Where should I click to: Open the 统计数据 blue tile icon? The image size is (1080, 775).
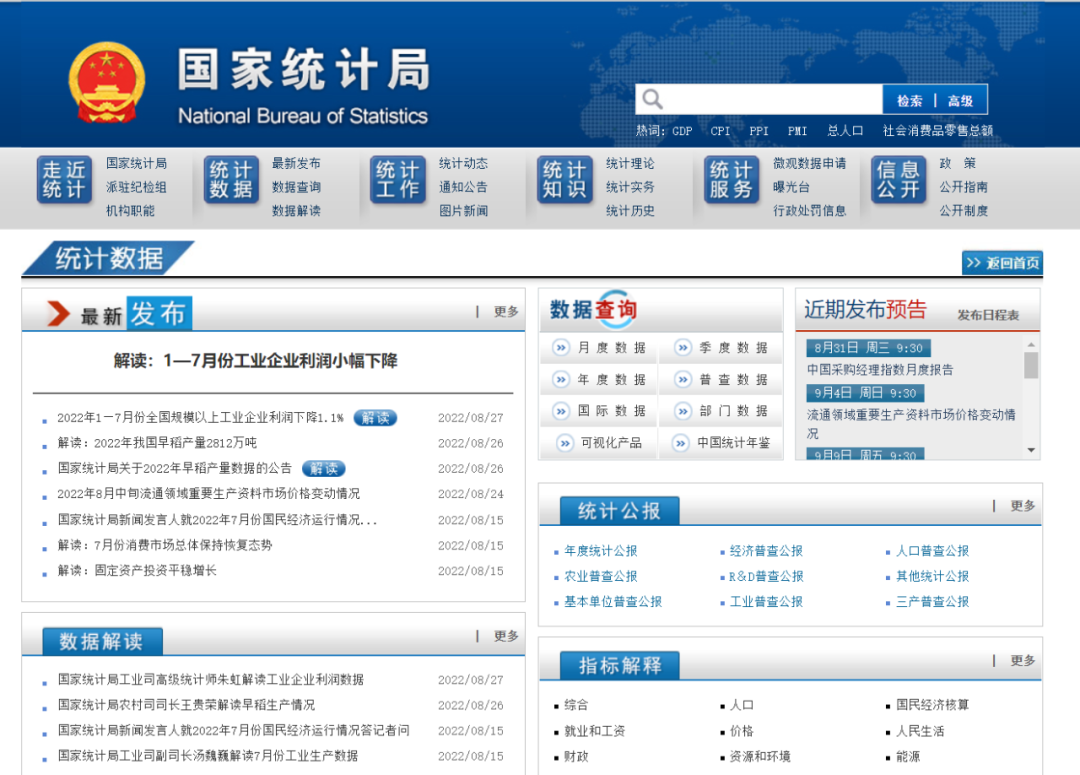click(x=231, y=180)
